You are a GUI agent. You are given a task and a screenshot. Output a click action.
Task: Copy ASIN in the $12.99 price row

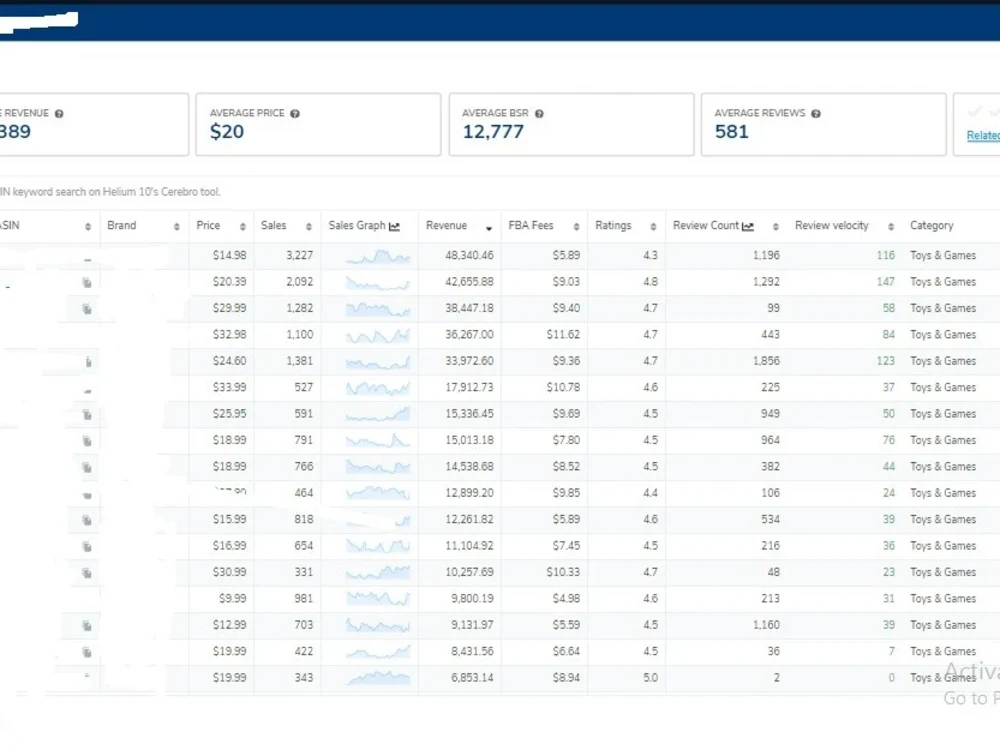87,626
